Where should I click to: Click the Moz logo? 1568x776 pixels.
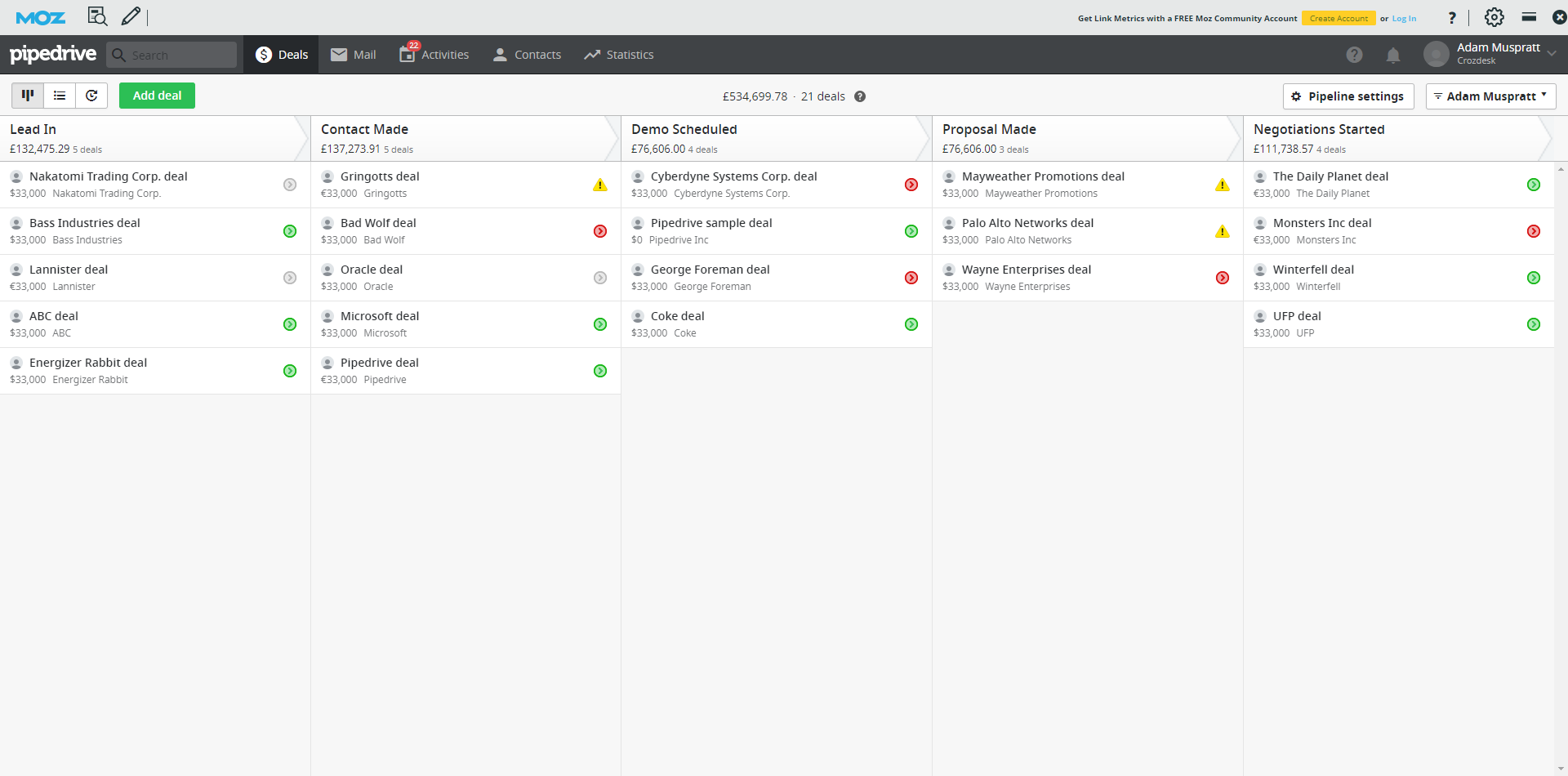point(41,17)
